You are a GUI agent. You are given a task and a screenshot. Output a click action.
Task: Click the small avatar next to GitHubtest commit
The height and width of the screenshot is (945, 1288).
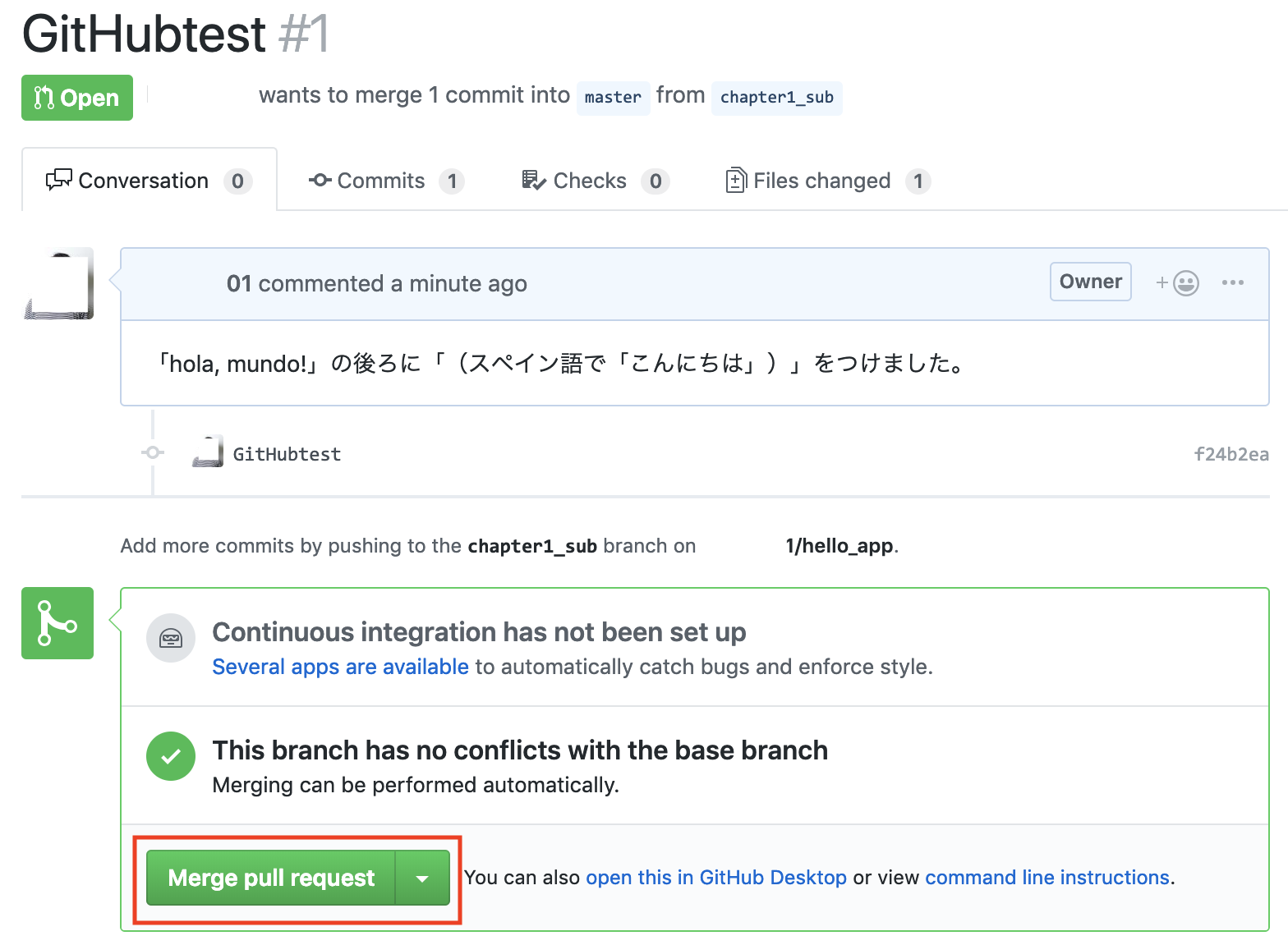208,452
